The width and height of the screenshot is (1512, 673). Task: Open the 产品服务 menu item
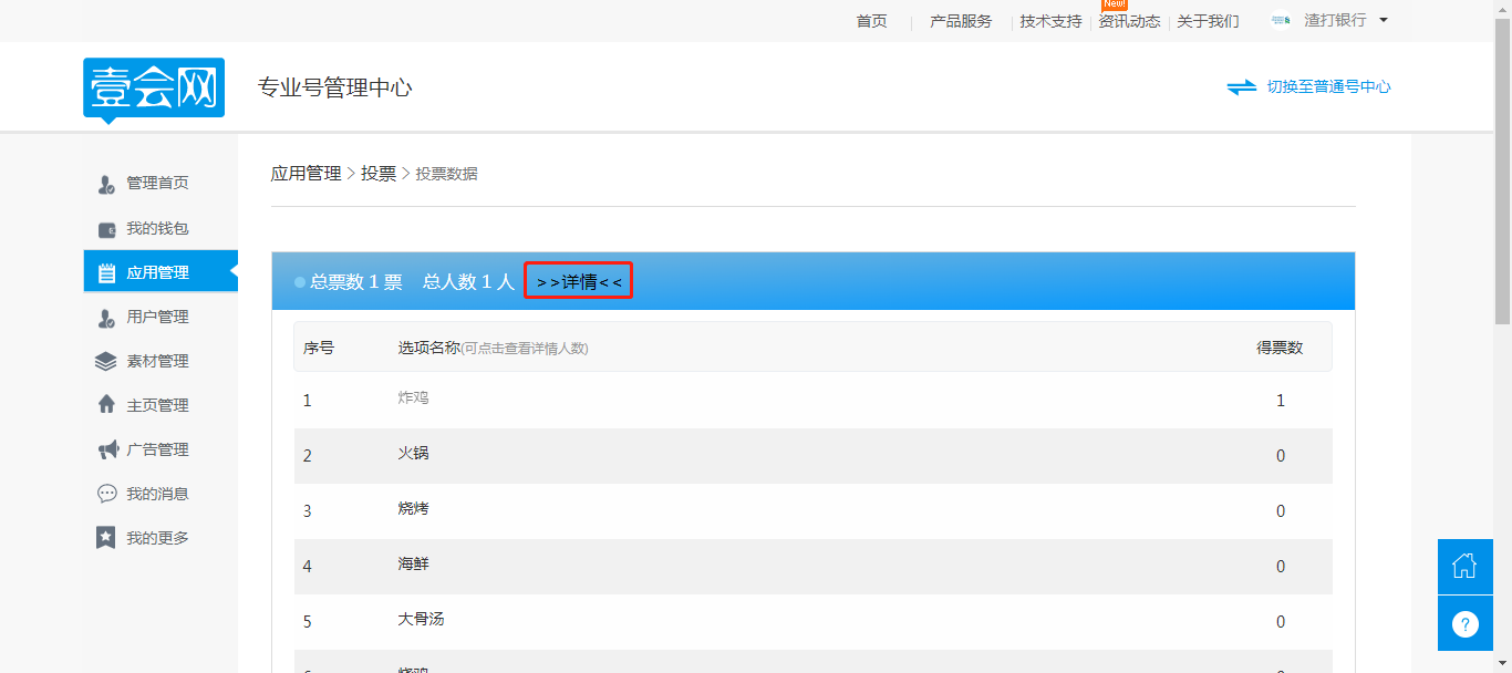click(x=961, y=21)
